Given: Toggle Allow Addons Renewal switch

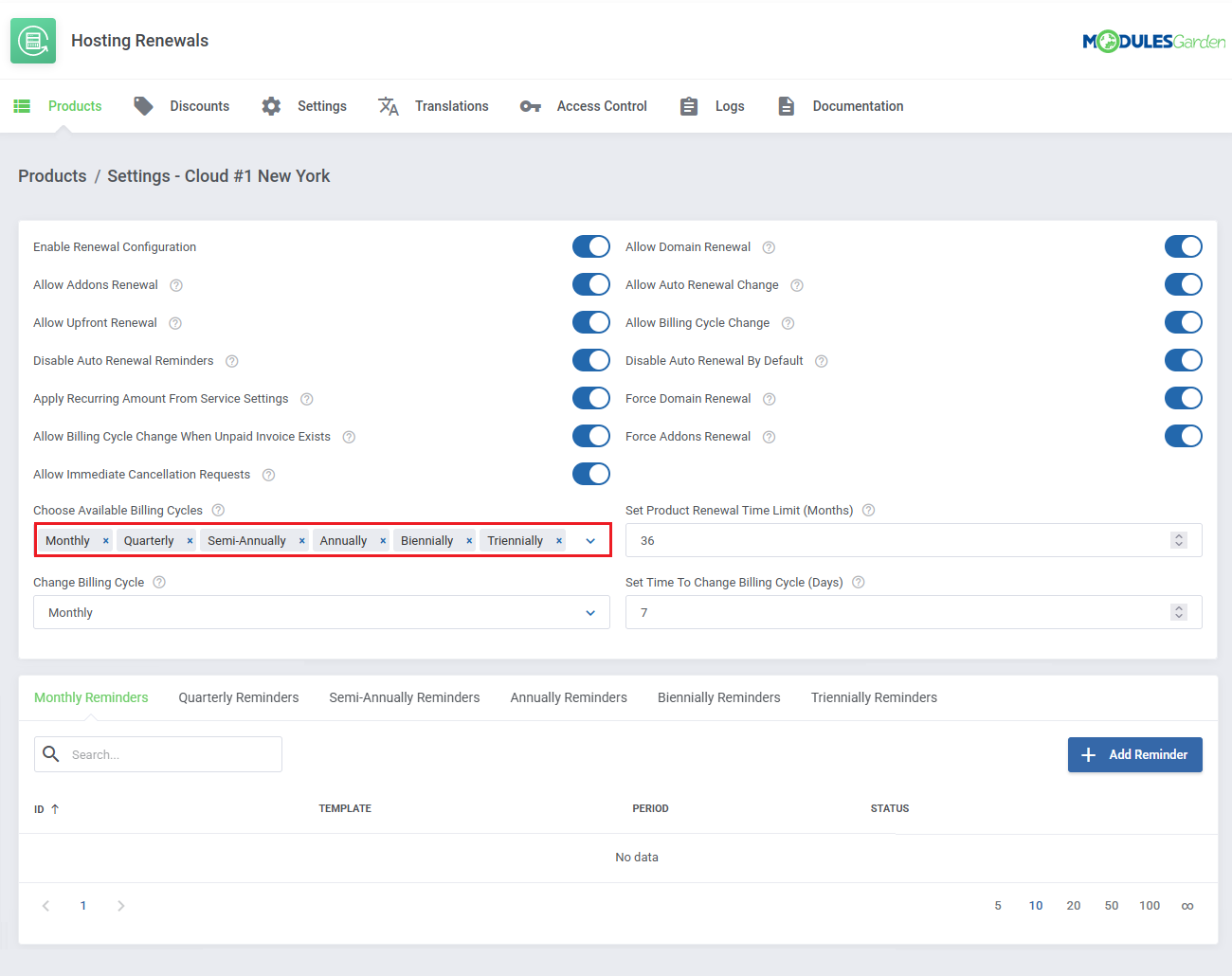Looking at the screenshot, I should [x=591, y=284].
